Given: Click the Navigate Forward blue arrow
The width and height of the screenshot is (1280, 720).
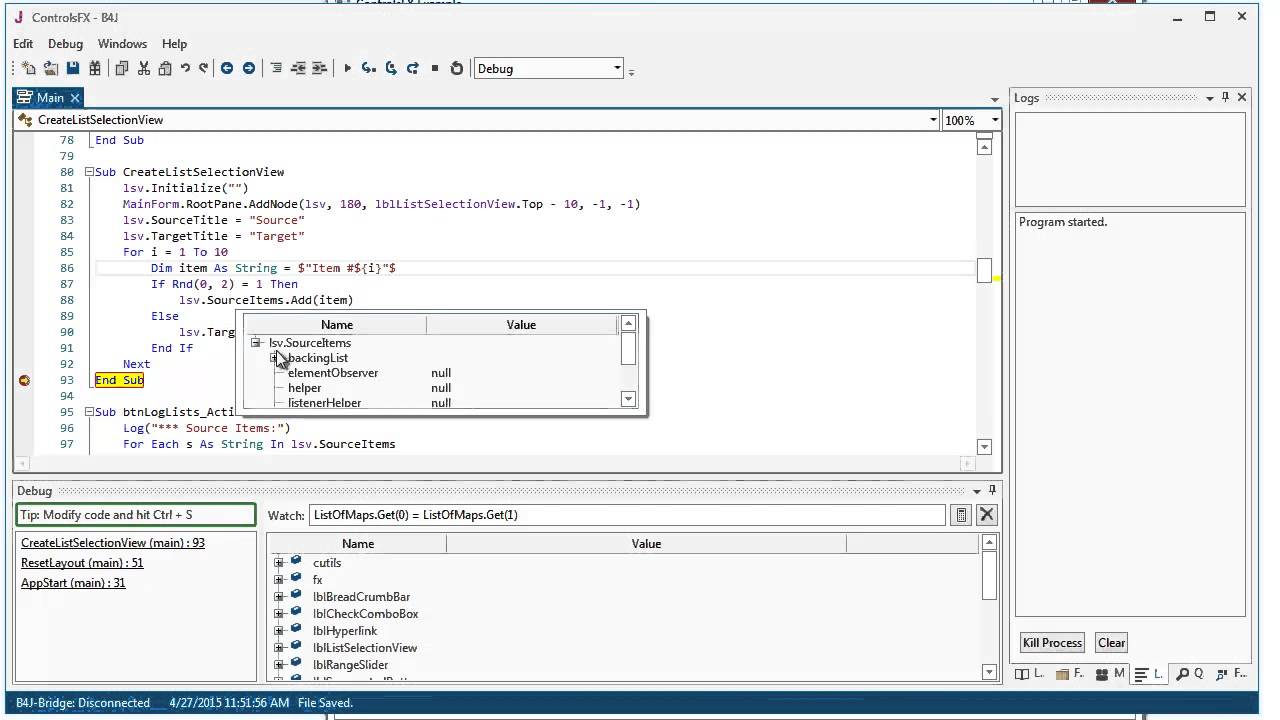Looking at the screenshot, I should [249, 68].
